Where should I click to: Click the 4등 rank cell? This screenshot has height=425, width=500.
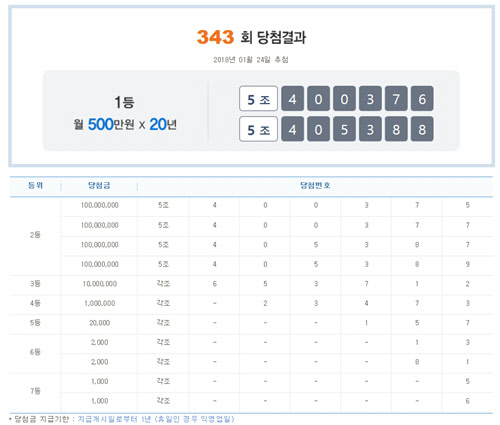(x=35, y=303)
